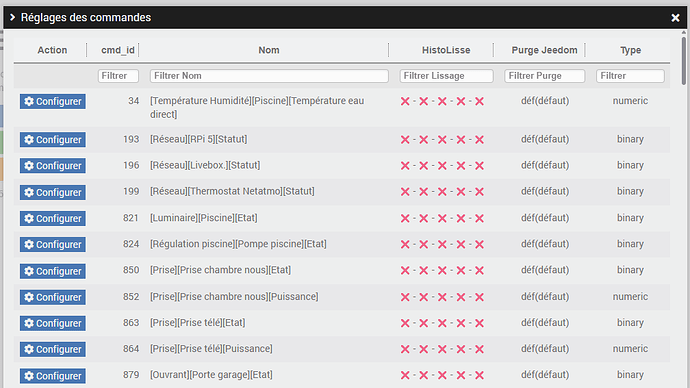This screenshot has height=388, width=690.
Task: Select Température eau direct command name
Action: tap(257, 107)
